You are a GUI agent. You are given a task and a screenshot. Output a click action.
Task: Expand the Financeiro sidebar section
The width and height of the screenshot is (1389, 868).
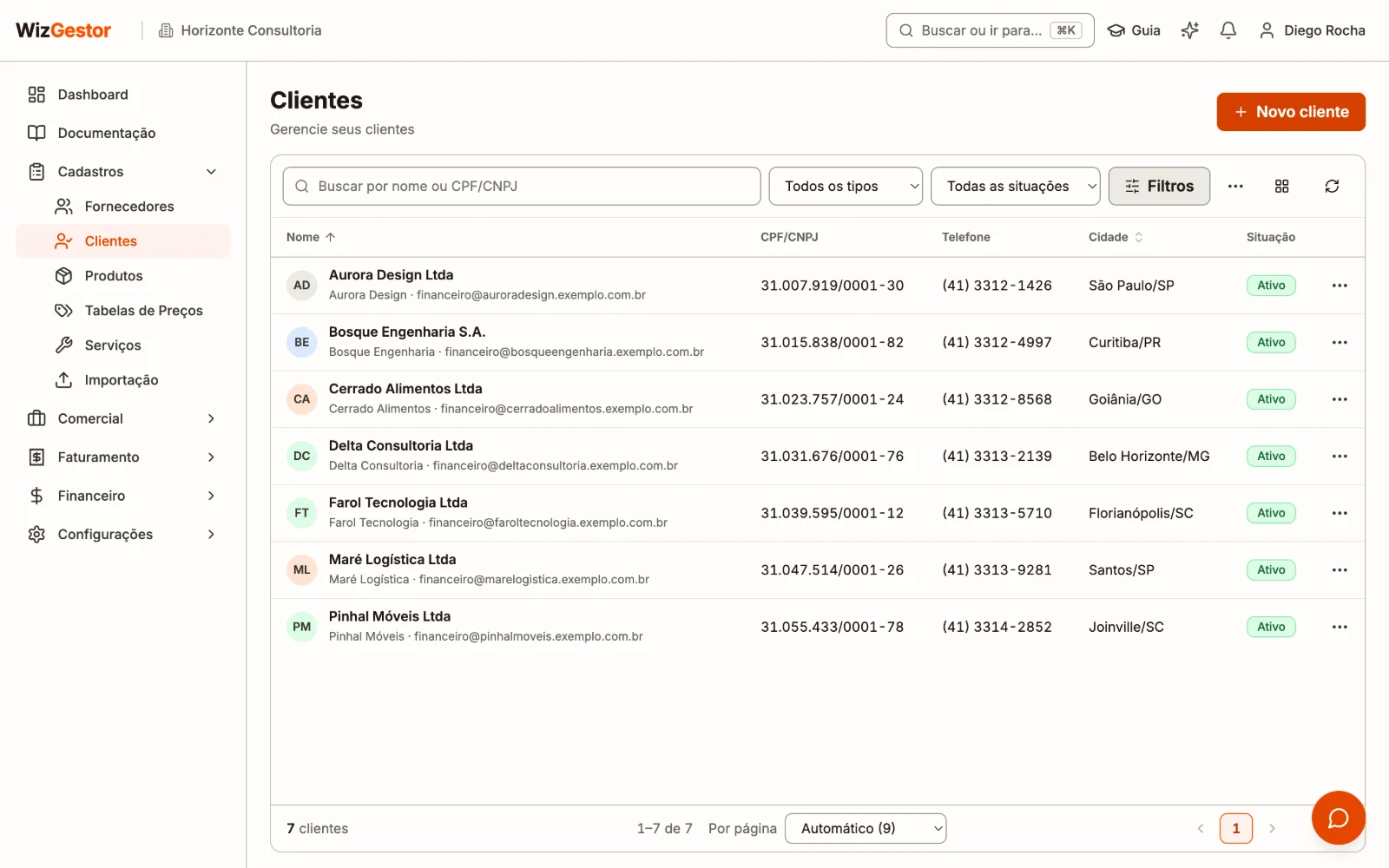[122, 496]
